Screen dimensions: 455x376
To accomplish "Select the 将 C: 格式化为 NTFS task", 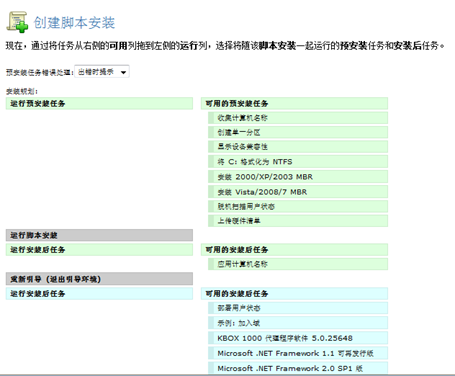I will (x=298, y=162).
